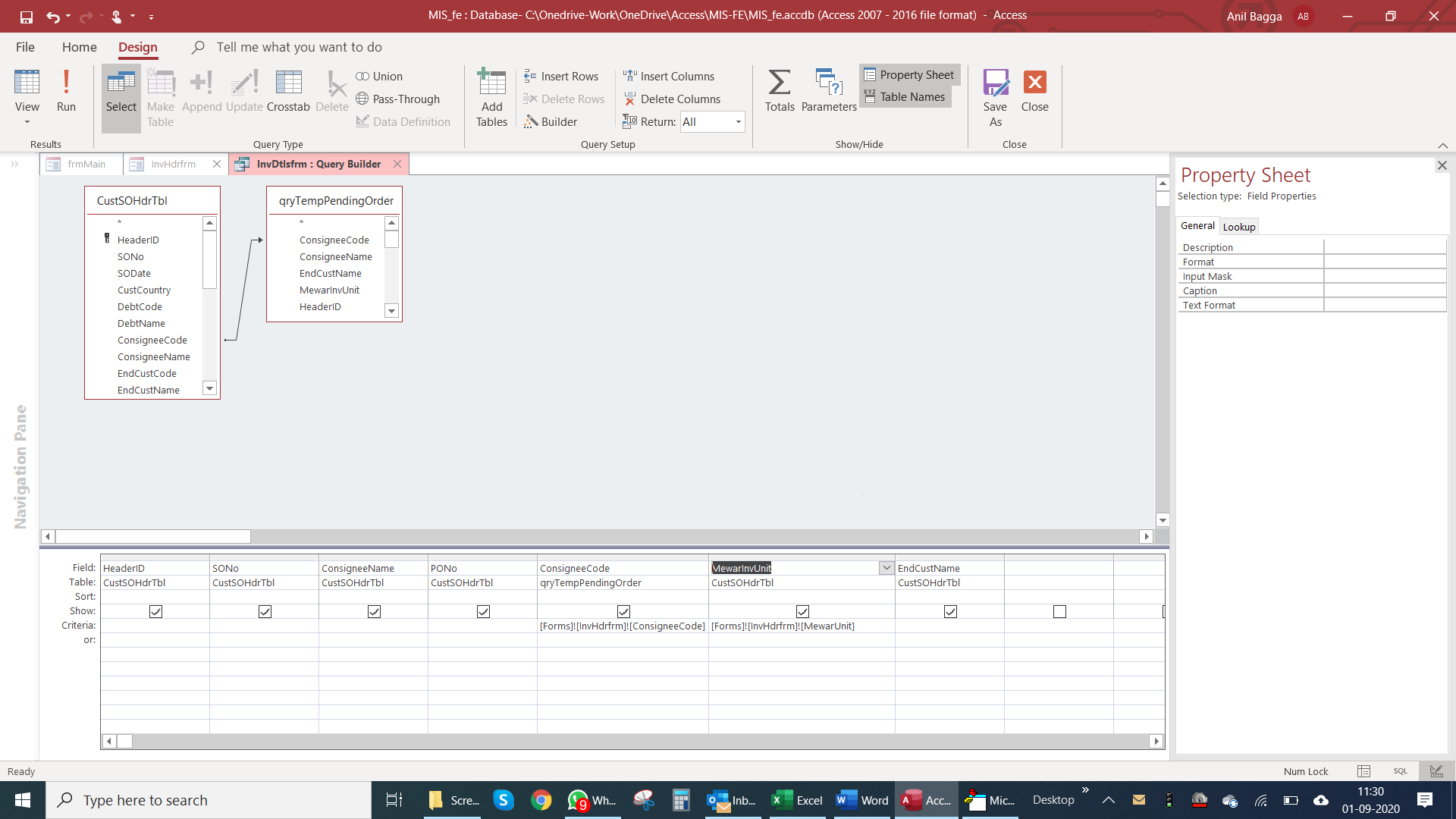Click the Totals sigma icon
This screenshot has height=819, width=1456.
[x=779, y=82]
